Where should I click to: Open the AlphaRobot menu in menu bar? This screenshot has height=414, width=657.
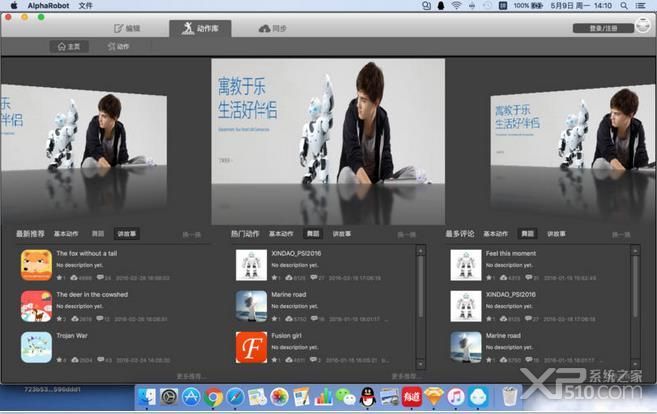(x=49, y=5)
